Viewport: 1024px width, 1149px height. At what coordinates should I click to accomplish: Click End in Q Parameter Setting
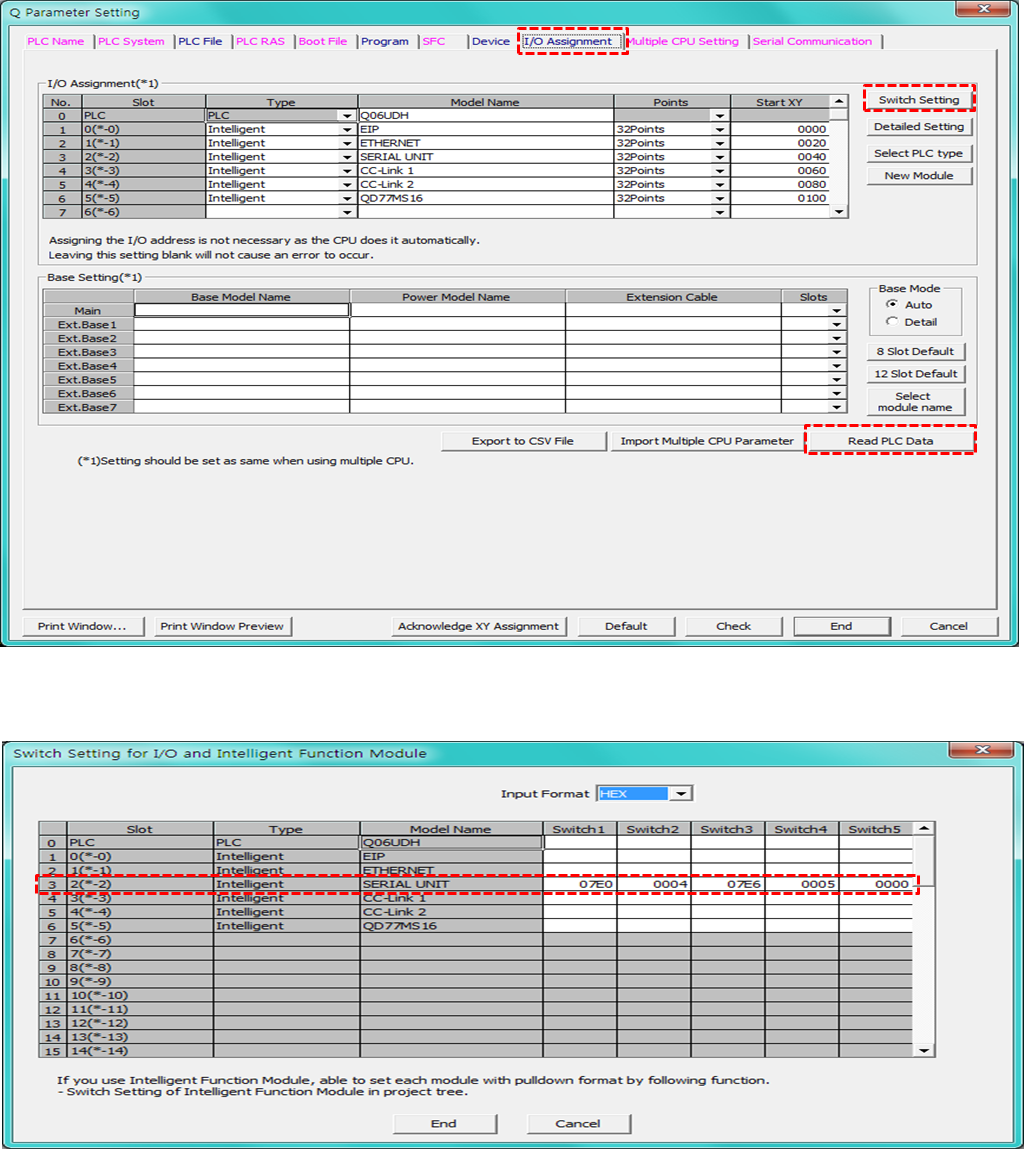coord(841,627)
